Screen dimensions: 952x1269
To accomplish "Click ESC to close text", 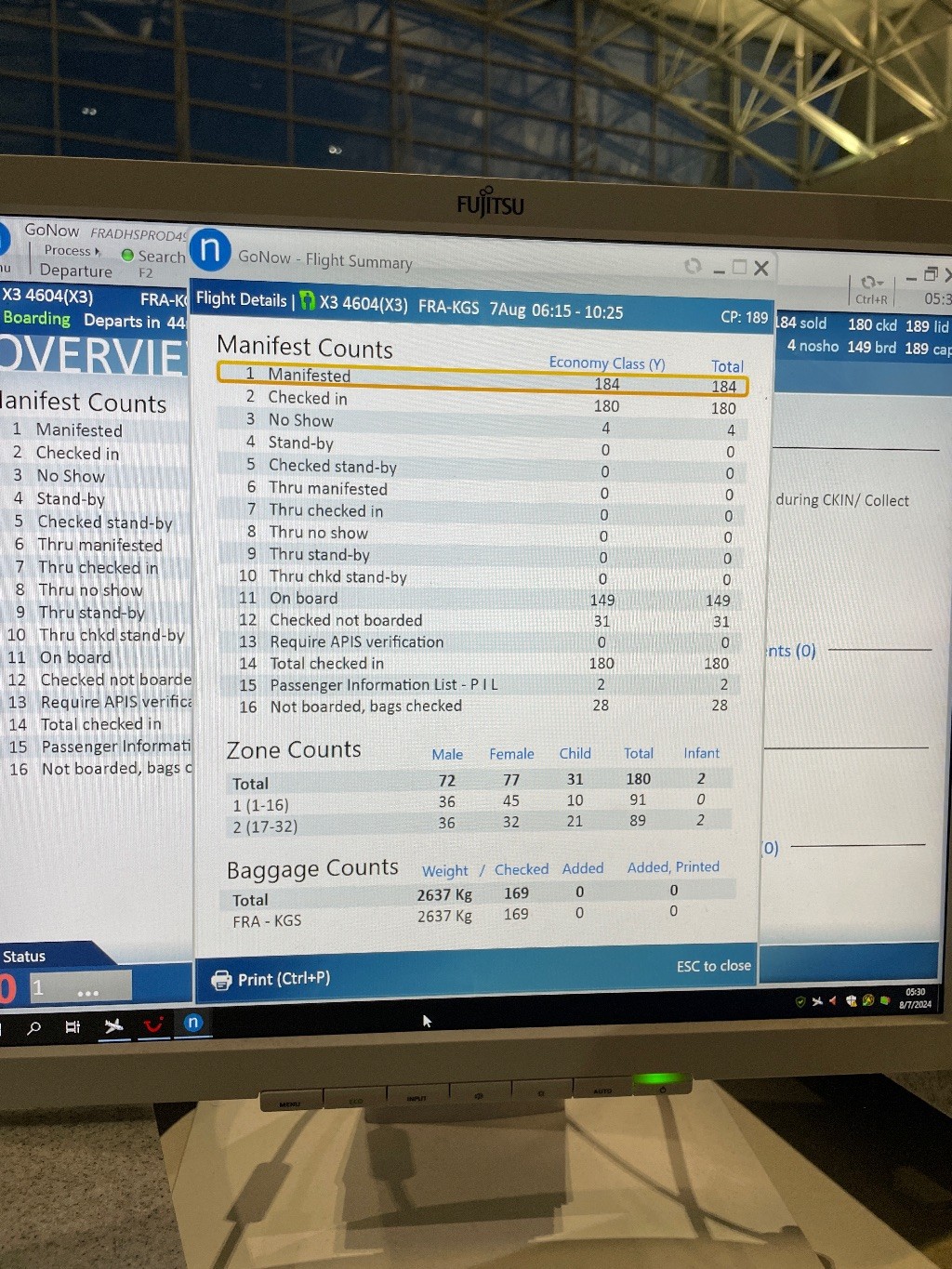I will 713,966.
